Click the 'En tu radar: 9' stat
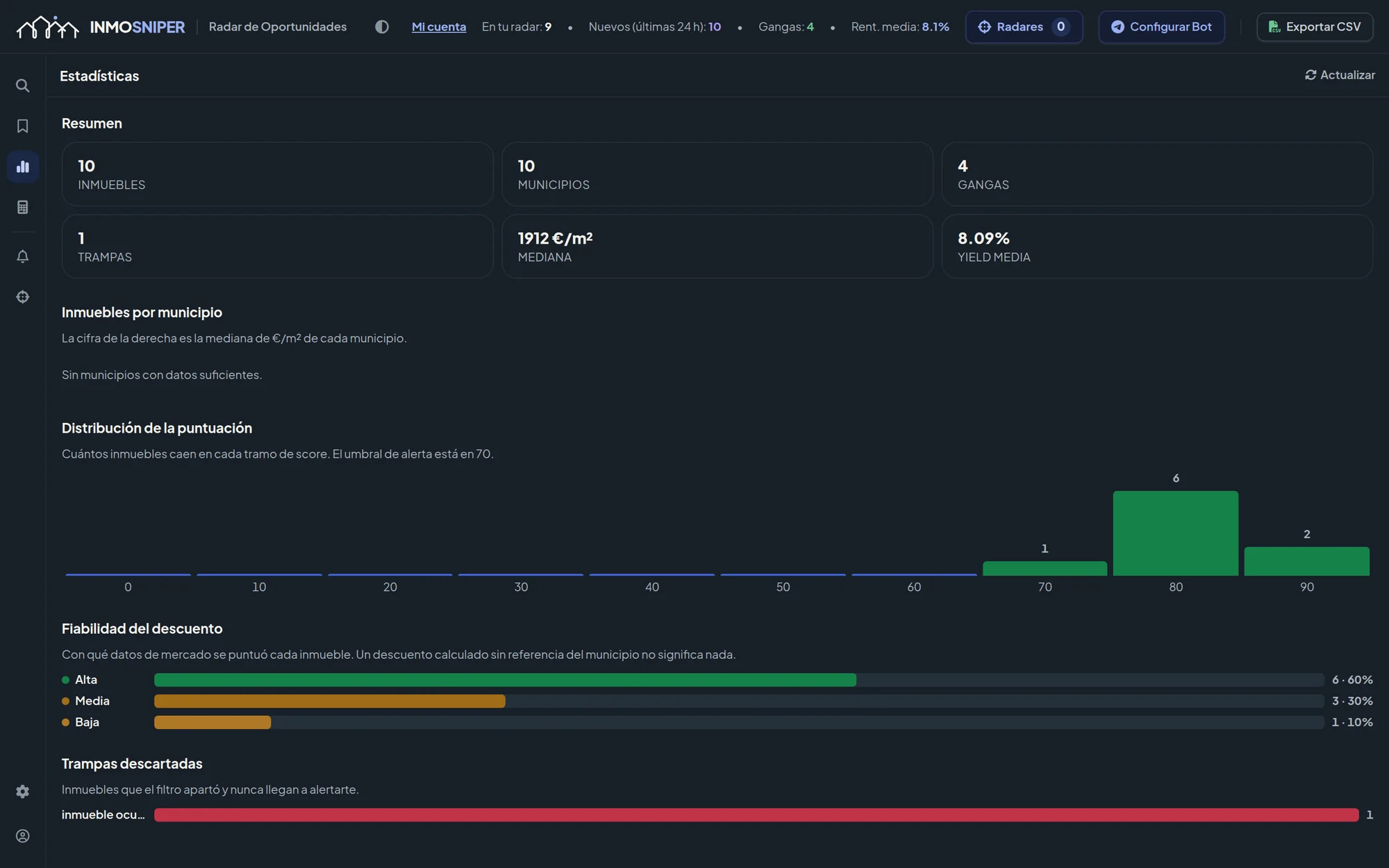Screen dimensions: 1389x868 click(x=517, y=26)
